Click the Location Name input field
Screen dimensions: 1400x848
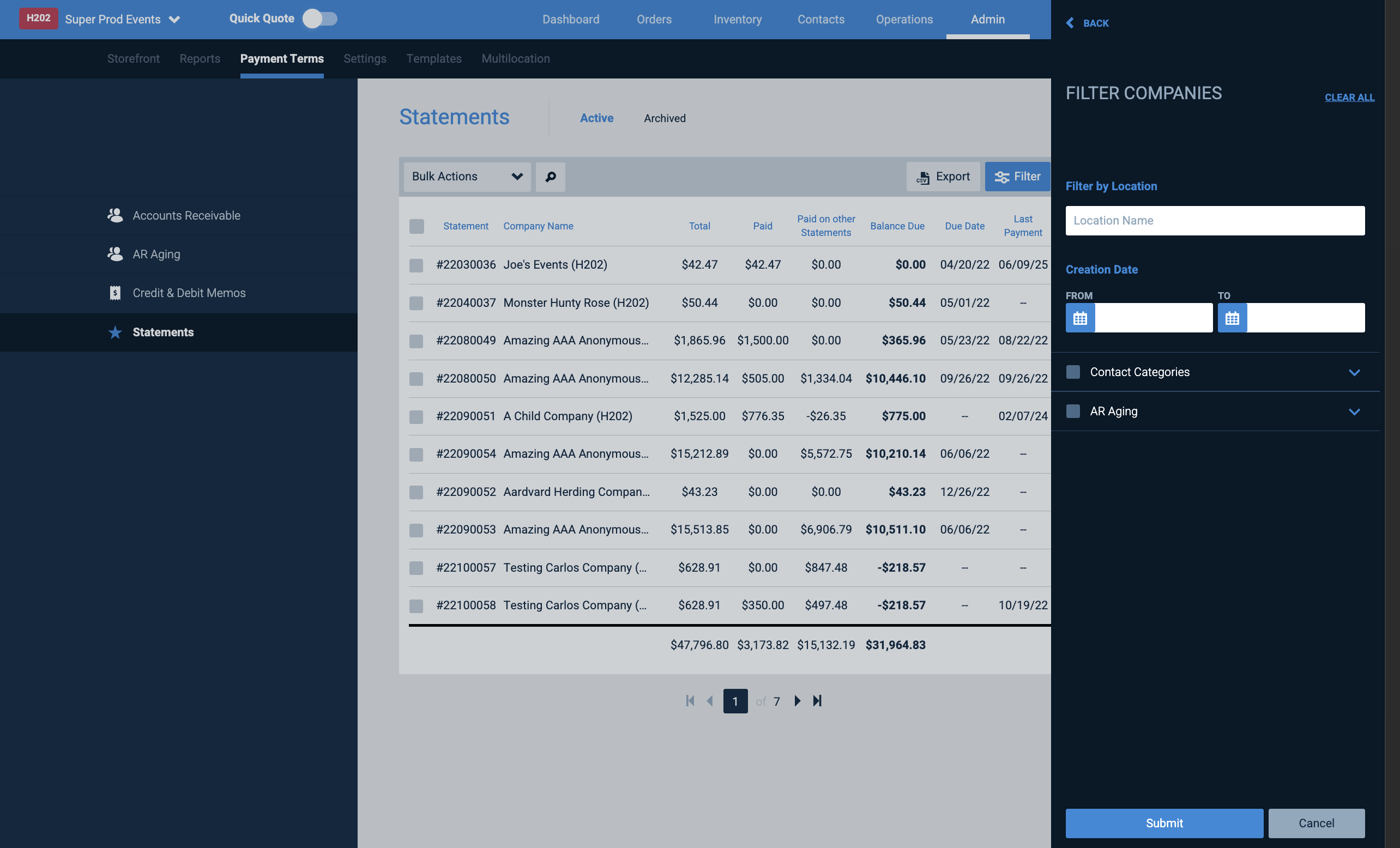pos(1215,220)
